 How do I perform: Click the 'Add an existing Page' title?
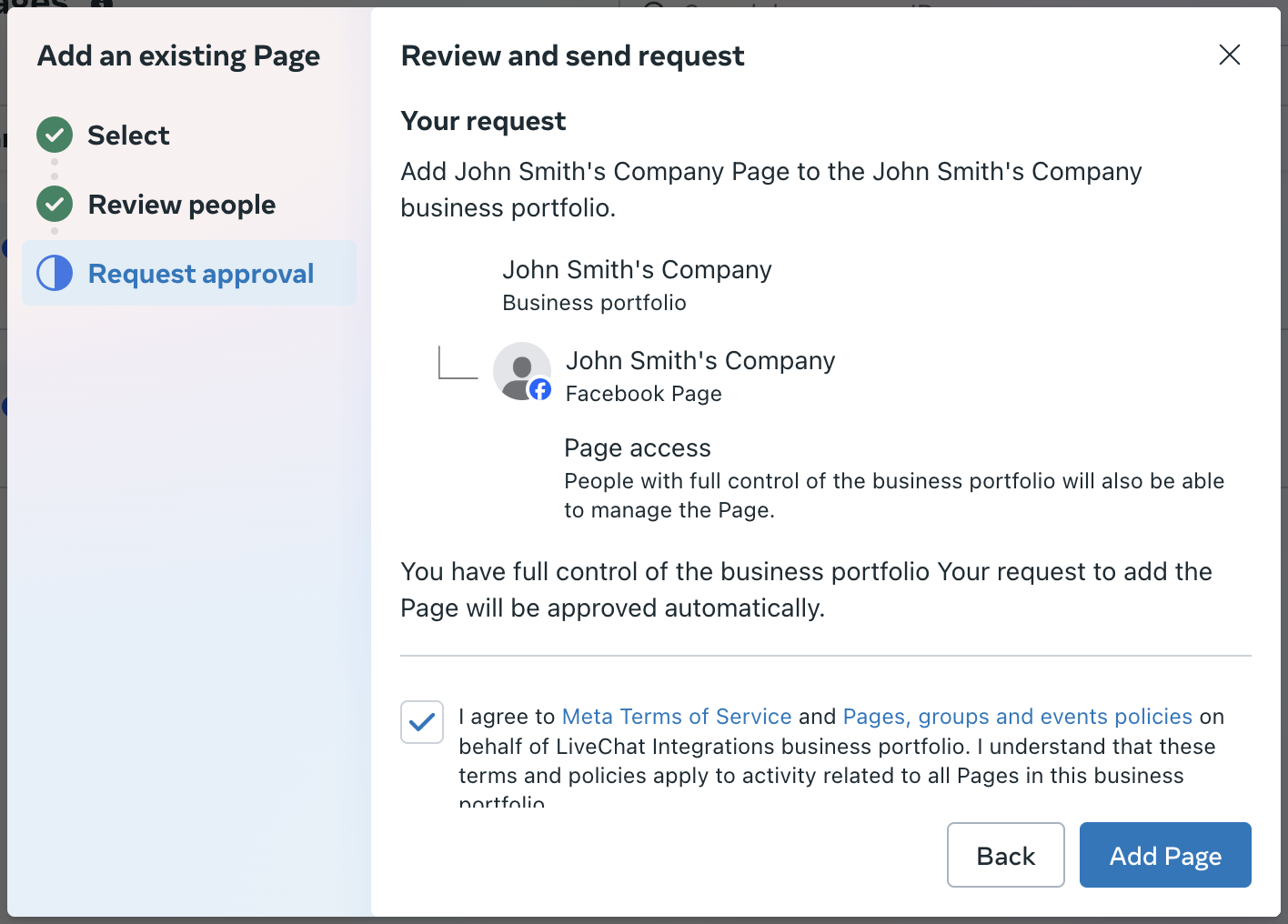pos(178,56)
